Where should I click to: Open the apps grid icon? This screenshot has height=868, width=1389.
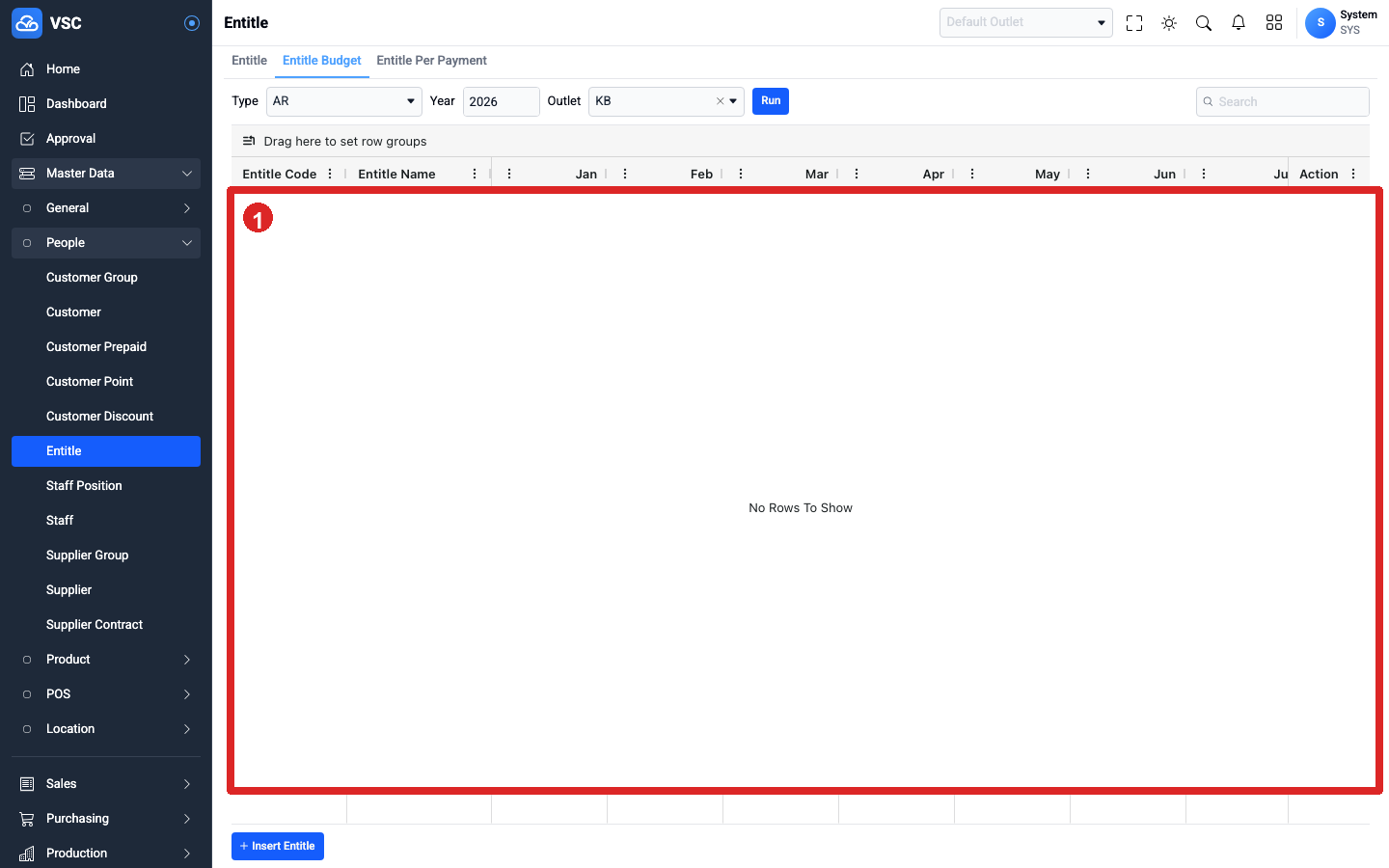[1274, 23]
